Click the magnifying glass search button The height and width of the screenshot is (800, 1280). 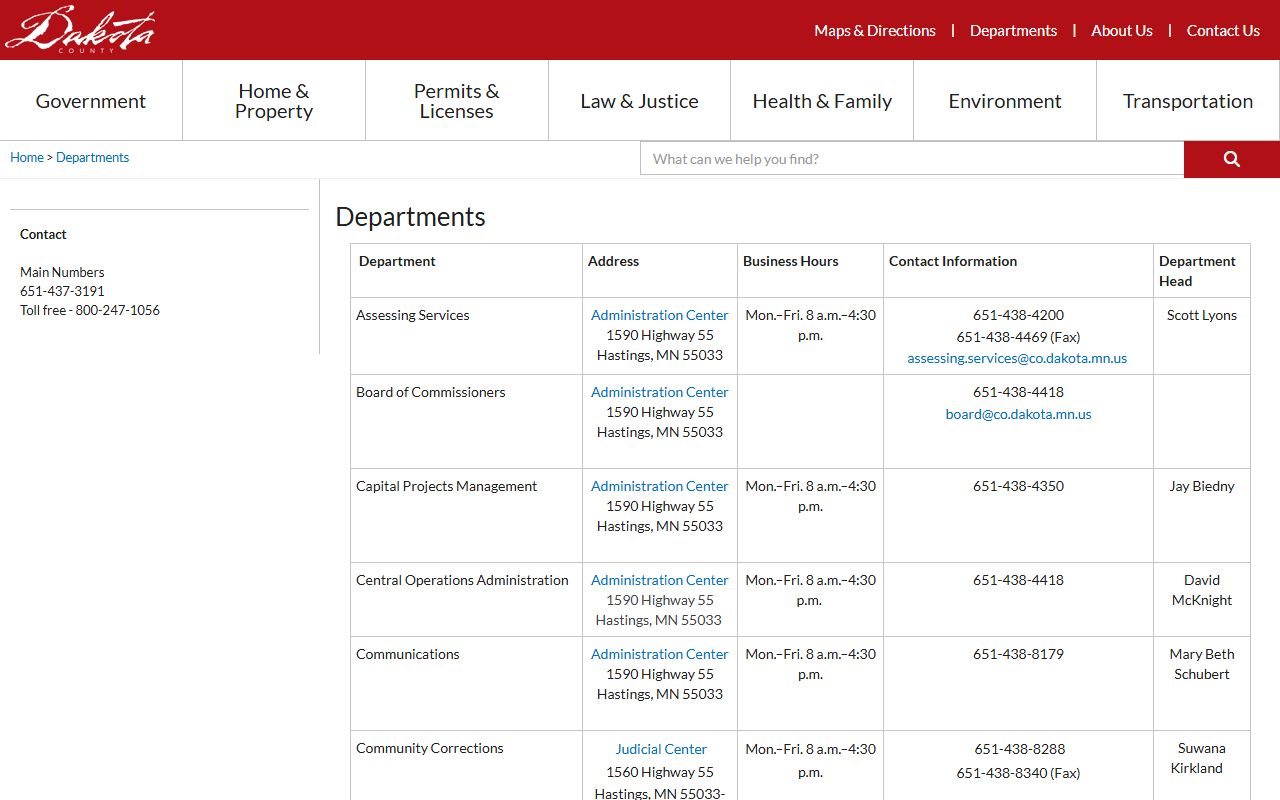(x=1231, y=159)
